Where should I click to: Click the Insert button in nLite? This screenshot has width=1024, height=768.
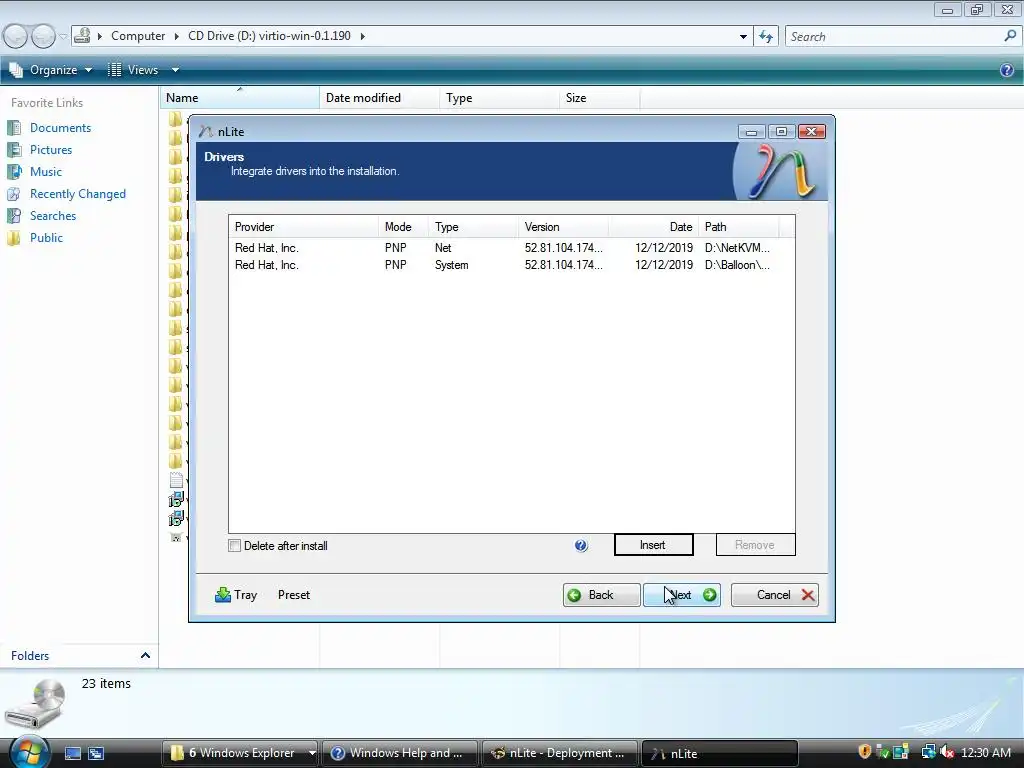click(x=653, y=545)
